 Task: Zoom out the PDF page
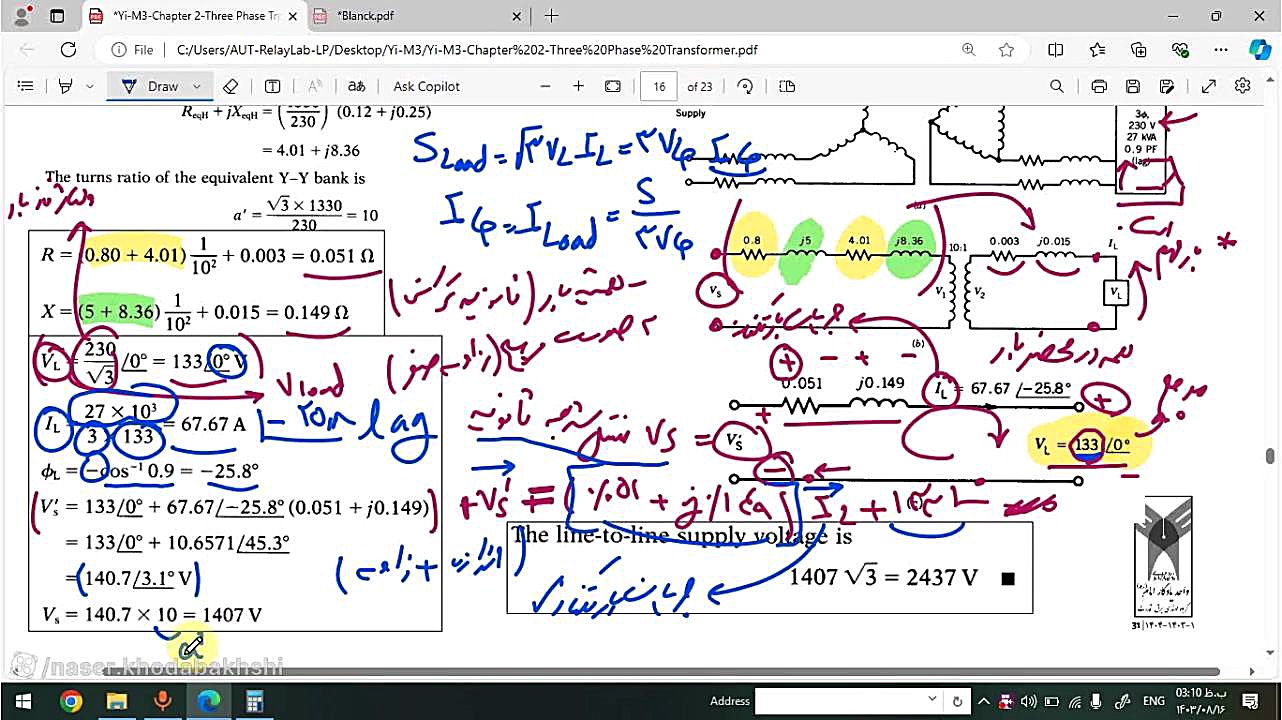coord(545,86)
